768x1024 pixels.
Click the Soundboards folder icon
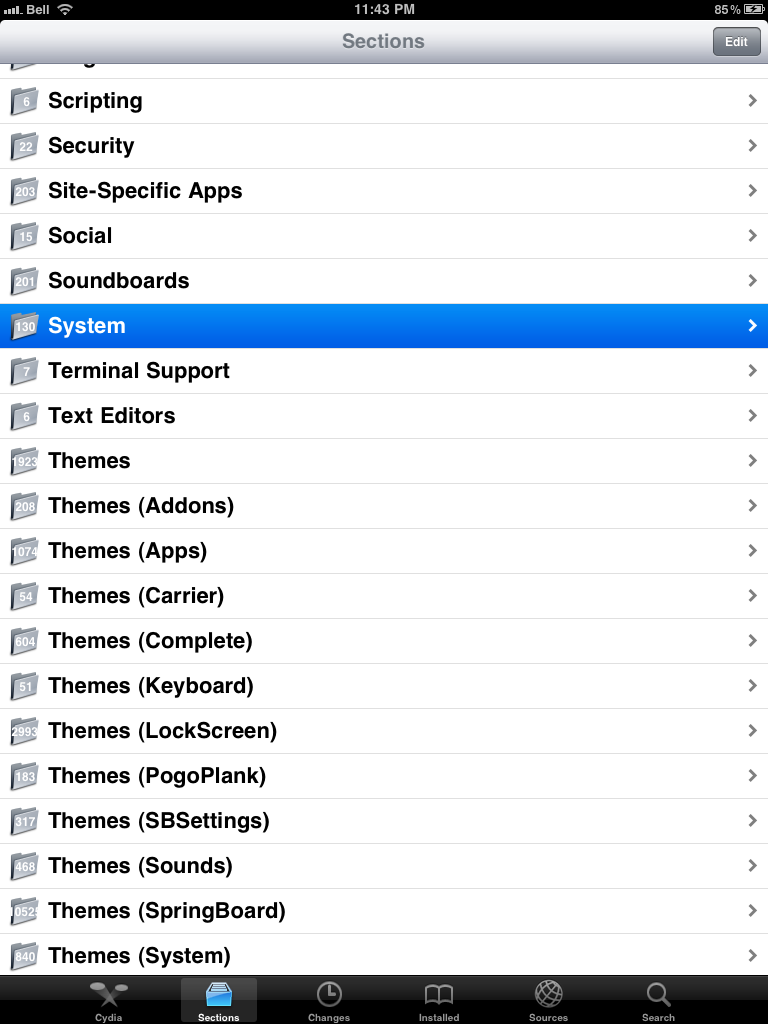pyautogui.click(x=24, y=281)
